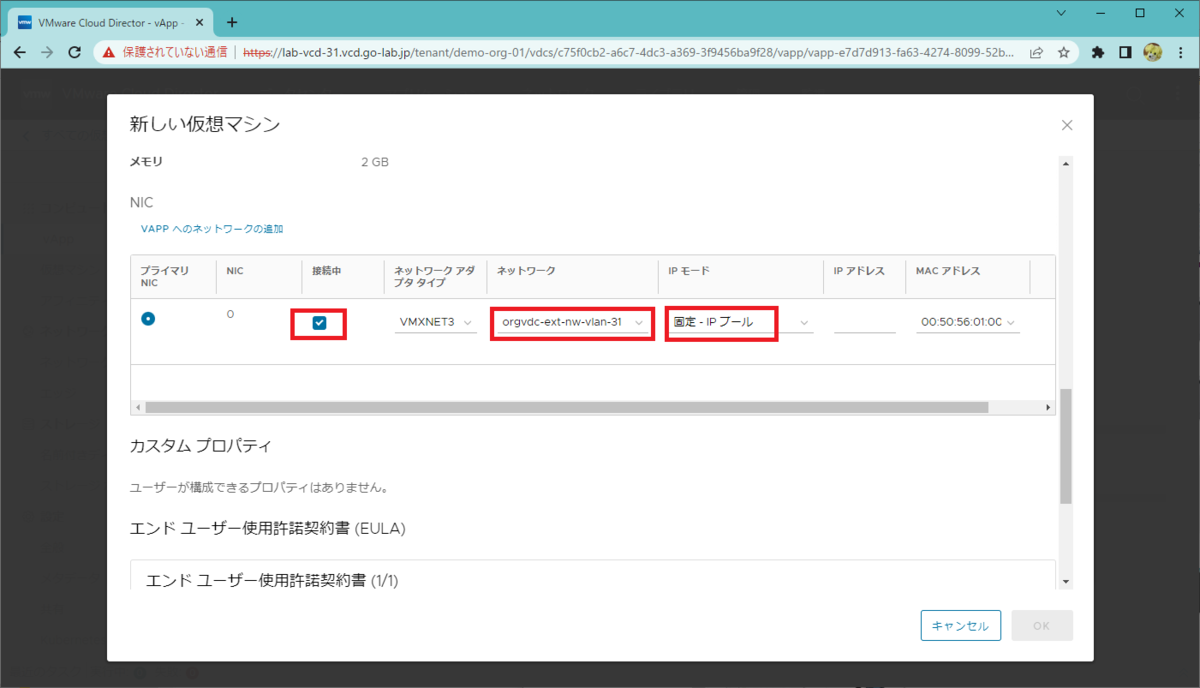Click the カスタム プロパティ heading
1200x688 pixels.
[201, 445]
